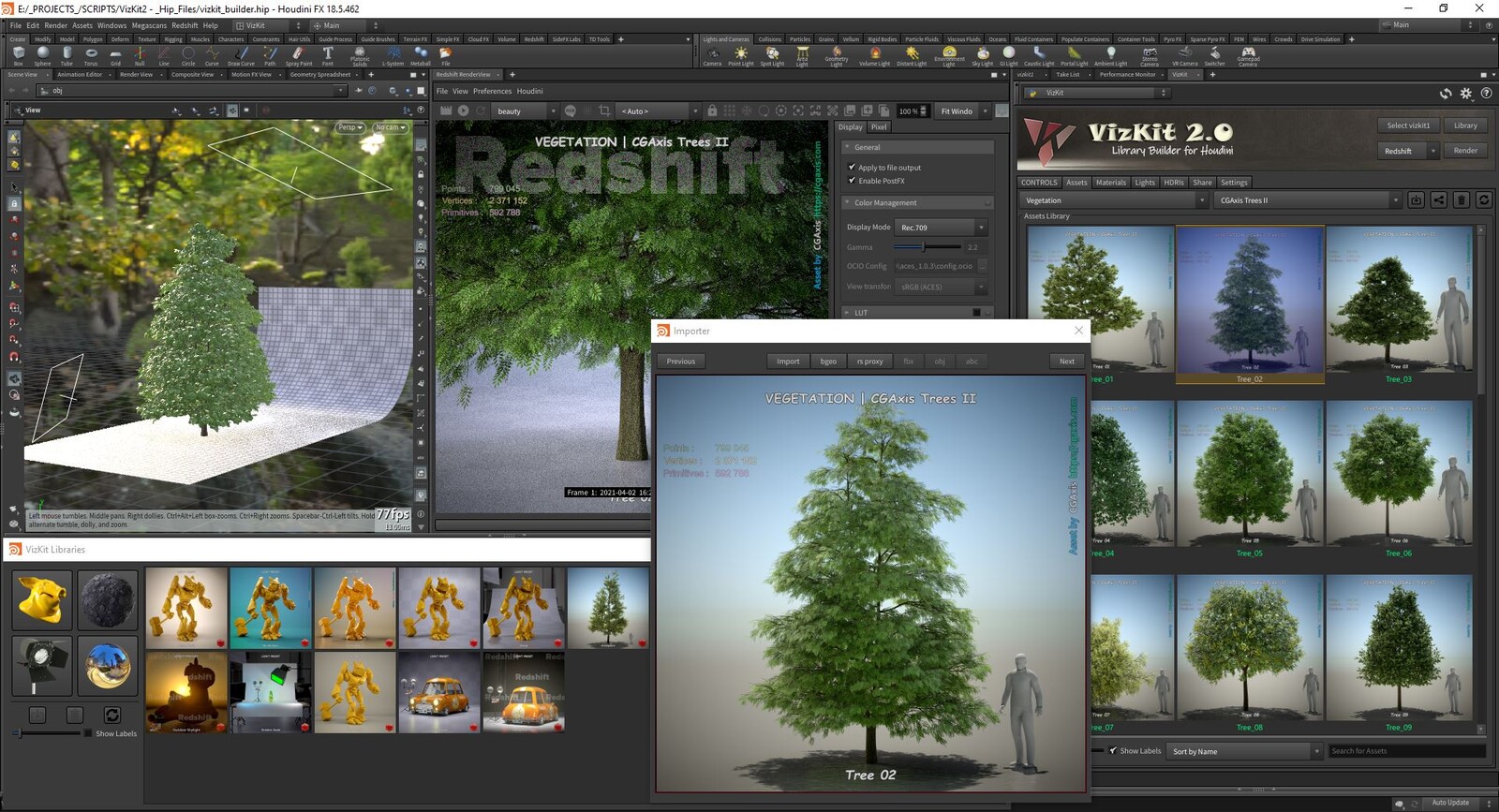Open the Sort by Name dropdown
Viewport: 1499px width, 812px height.
pyautogui.click(x=1246, y=751)
